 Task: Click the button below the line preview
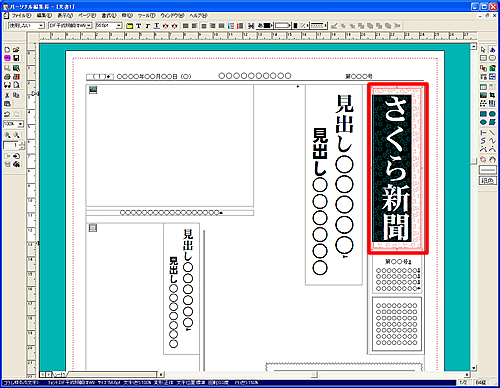point(488,181)
